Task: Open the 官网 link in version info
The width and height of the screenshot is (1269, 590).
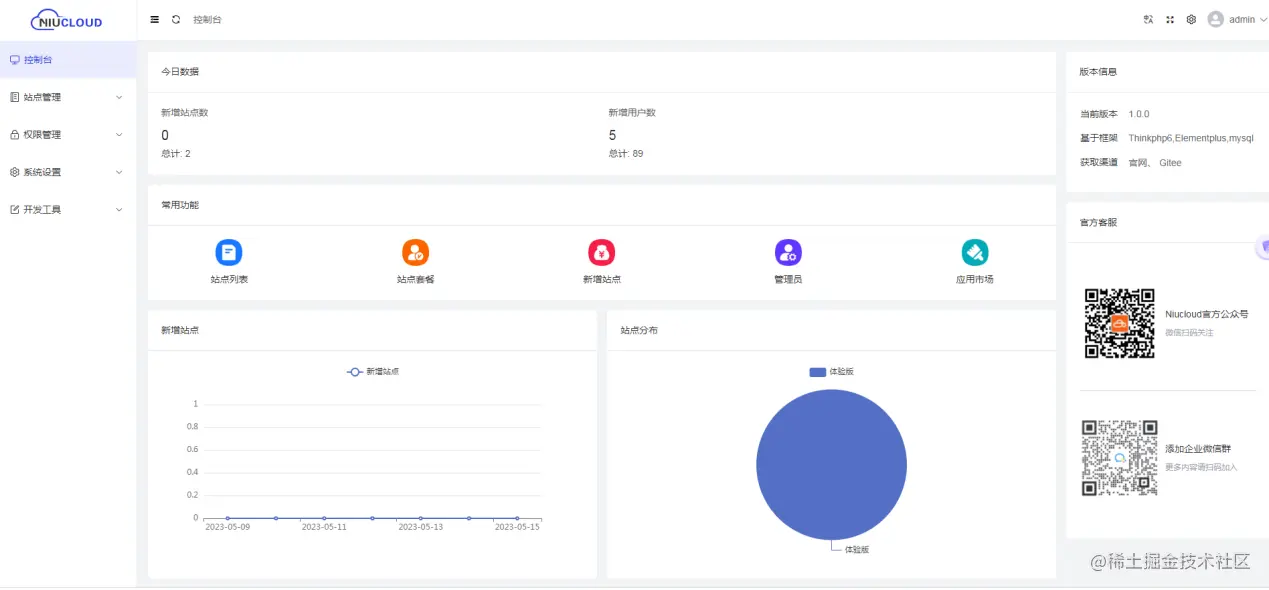Action: [1138, 162]
